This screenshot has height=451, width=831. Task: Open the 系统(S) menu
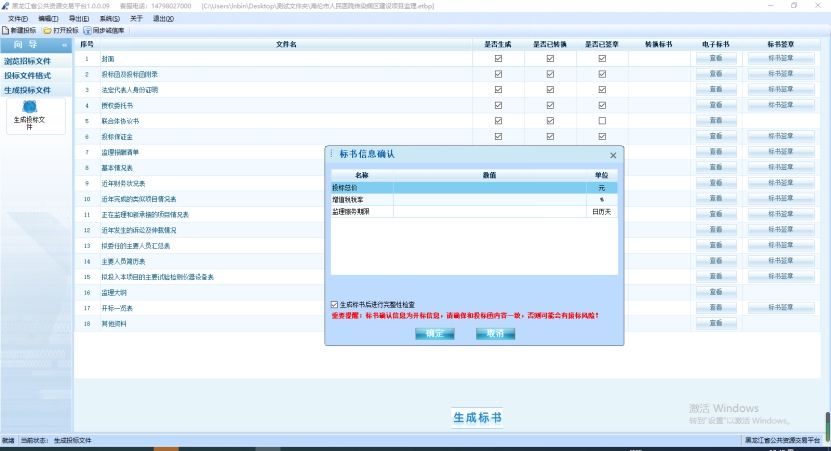(109, 18)
